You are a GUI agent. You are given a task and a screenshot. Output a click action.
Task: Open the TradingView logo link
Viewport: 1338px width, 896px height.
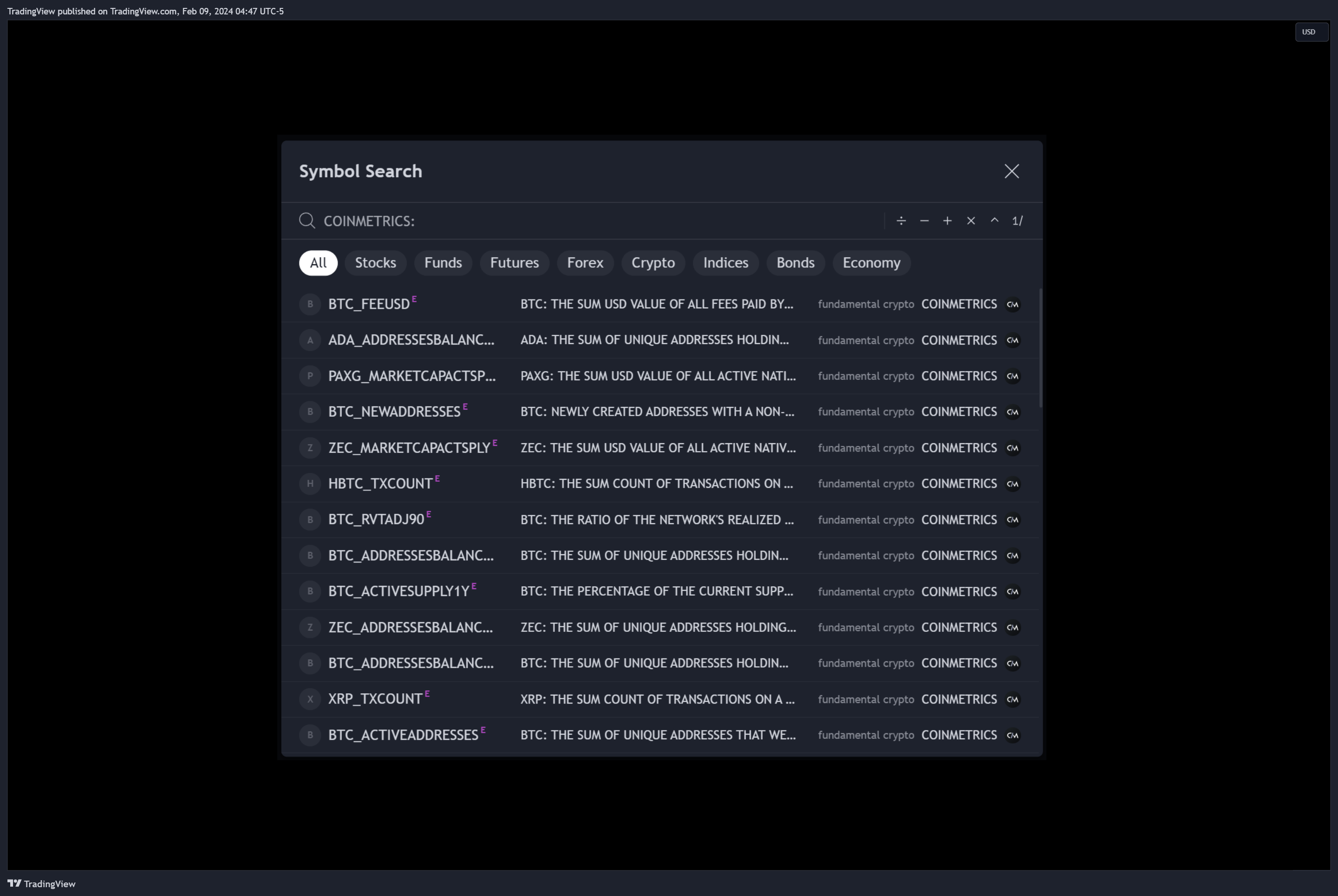[41, 884]
